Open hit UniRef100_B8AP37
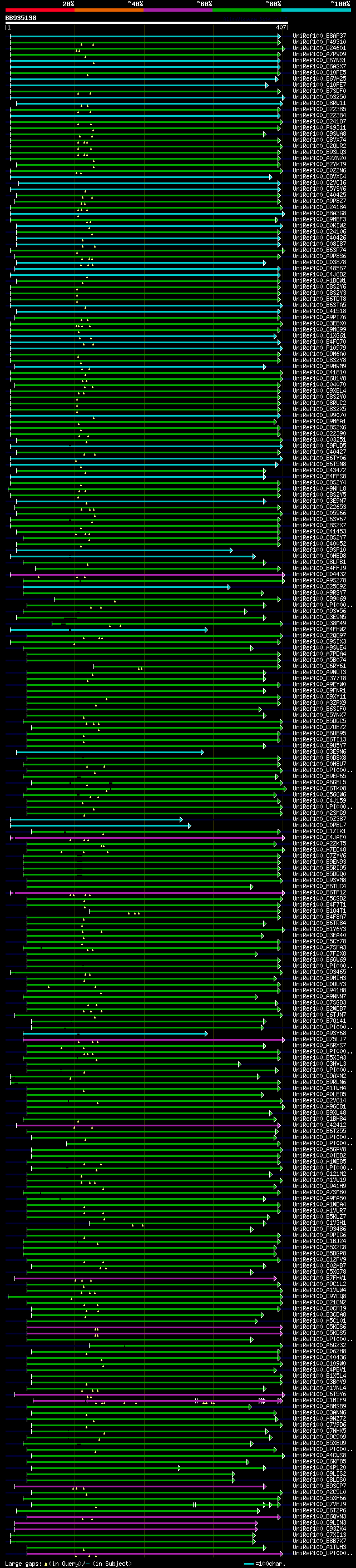This screenshot has width=356, height=1568. (x=319, y=36)
